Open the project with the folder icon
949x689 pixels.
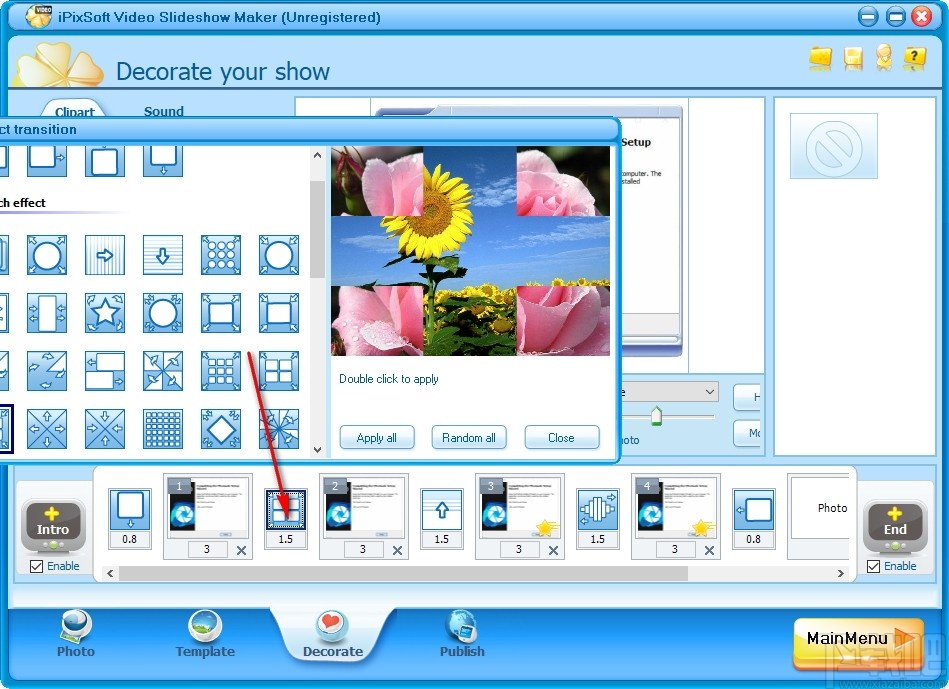(x=820, y=59)
